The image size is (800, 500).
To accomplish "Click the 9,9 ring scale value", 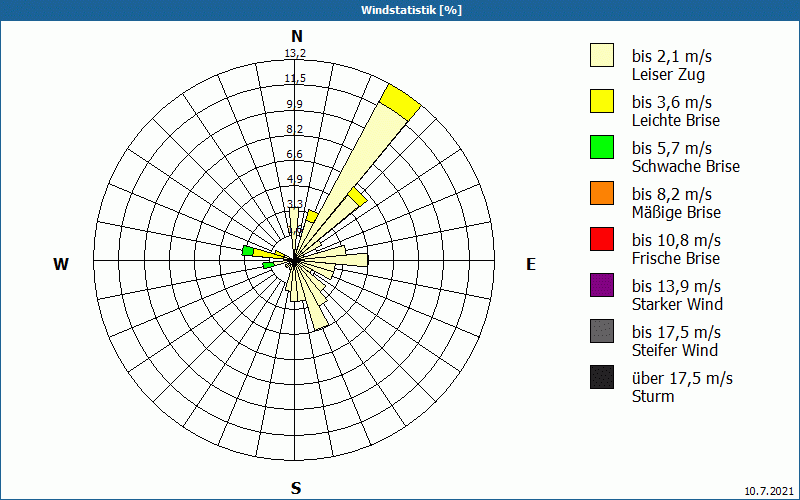I will [x=294, y=104].
